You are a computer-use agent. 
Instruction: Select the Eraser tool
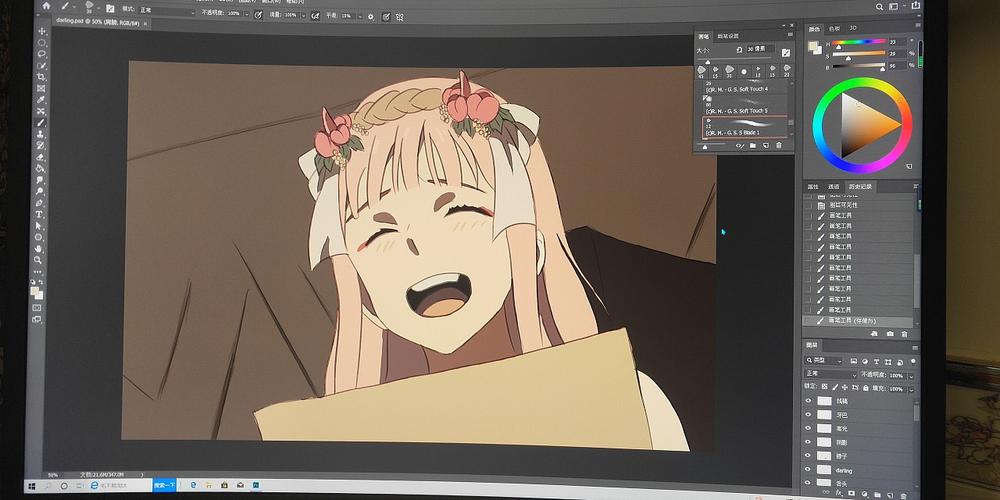click(42, 158)
